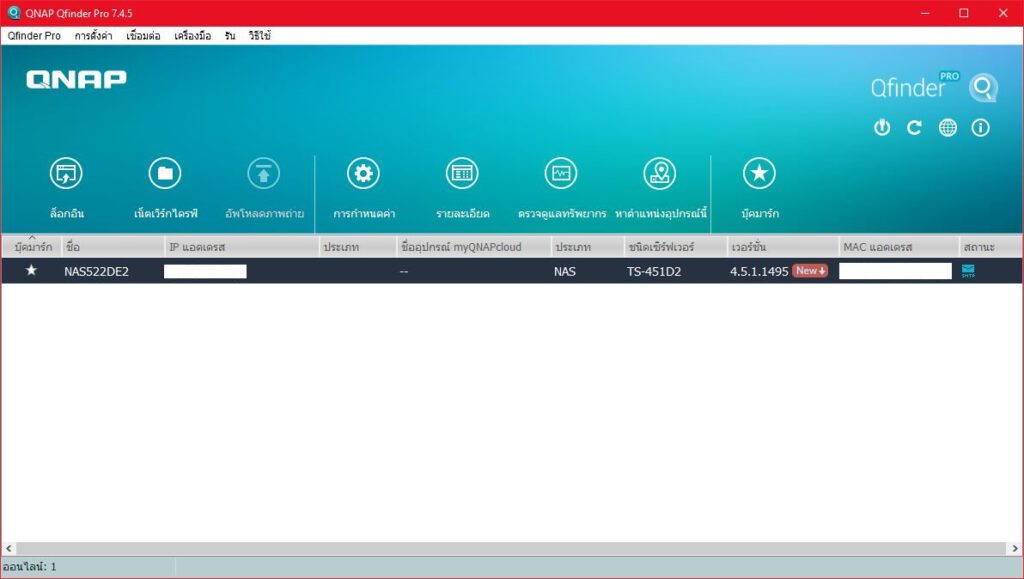Screen dimensions: 1024x579
Task: Click the TS-451D2 model cell
Action: point(654,272)
